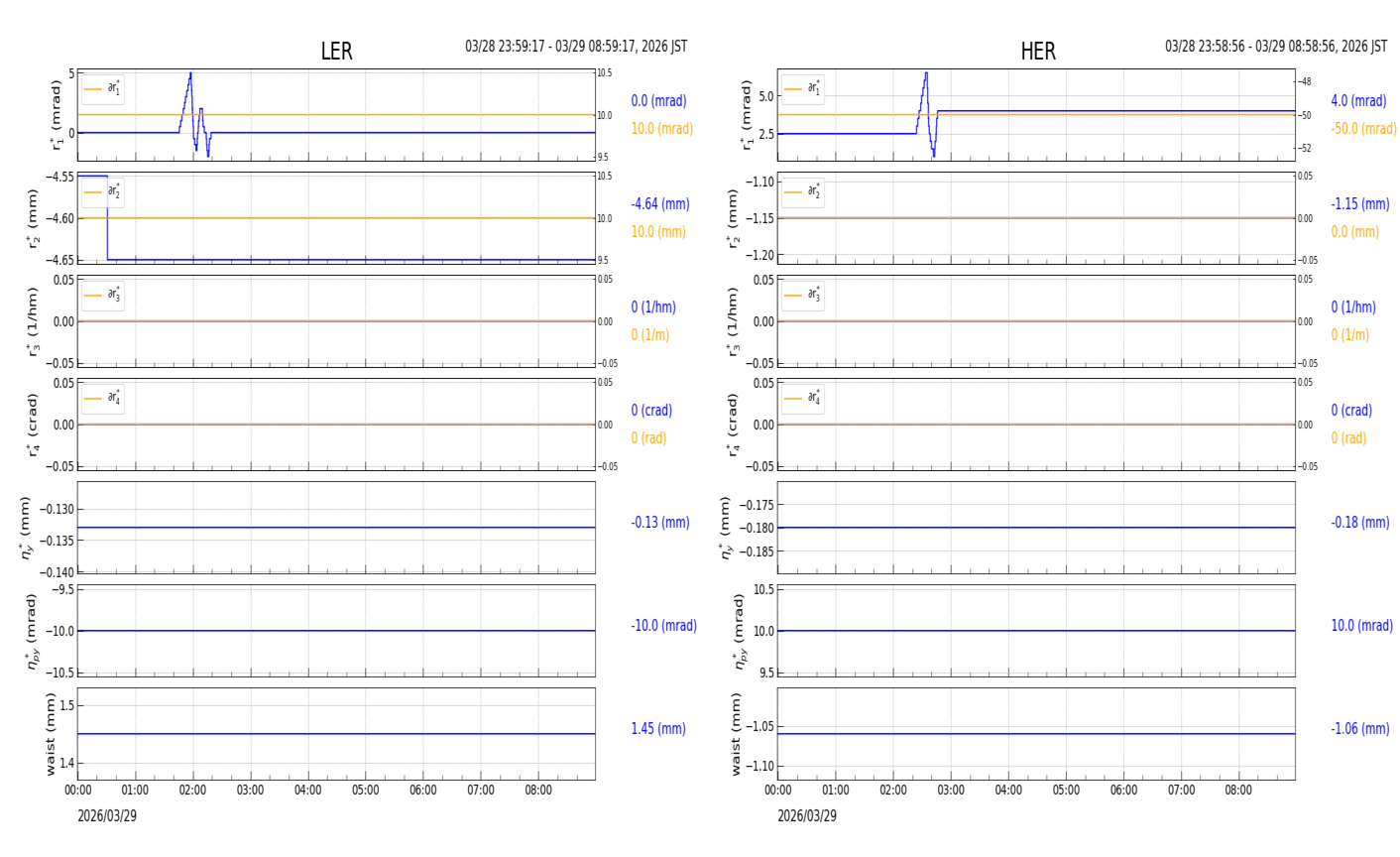Image resolution: width=1400 pixels, height=857 pixels.
Task: Select the -1.06 (mm) HER waist value
Action: coord(1359,729)
